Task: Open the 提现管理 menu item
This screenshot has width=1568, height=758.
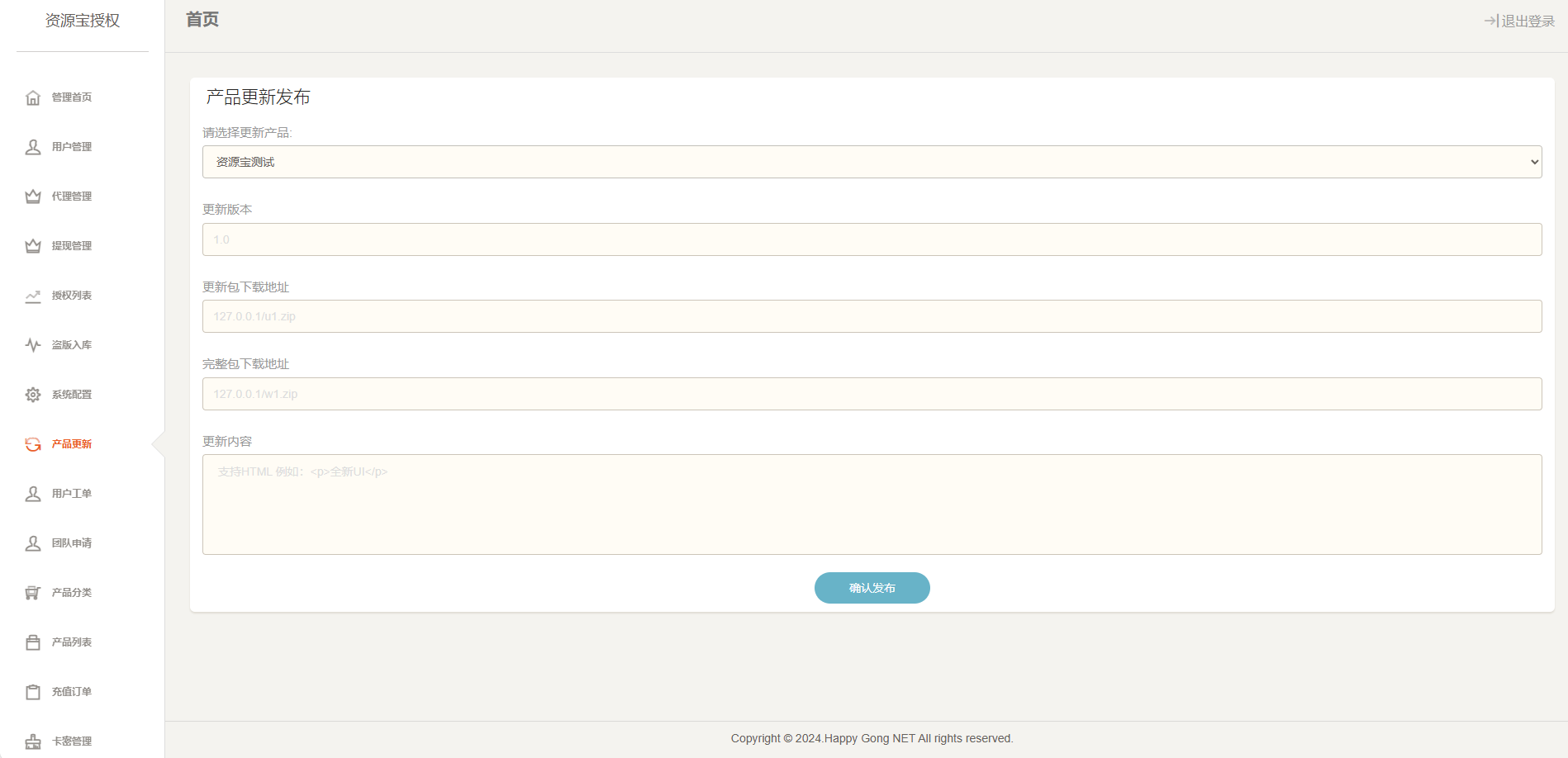Action: (72, 246)
